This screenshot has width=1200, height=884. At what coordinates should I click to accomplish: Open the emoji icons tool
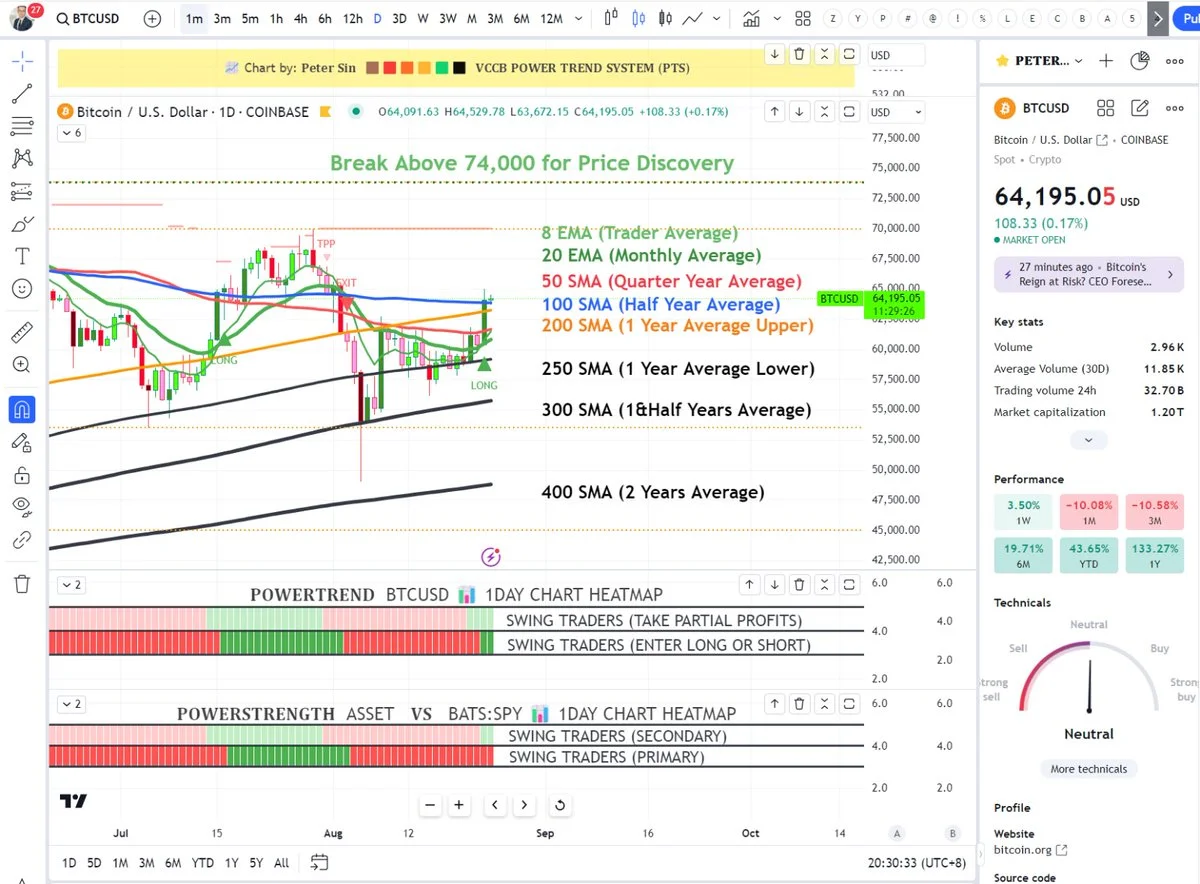(x=22, y=288)
